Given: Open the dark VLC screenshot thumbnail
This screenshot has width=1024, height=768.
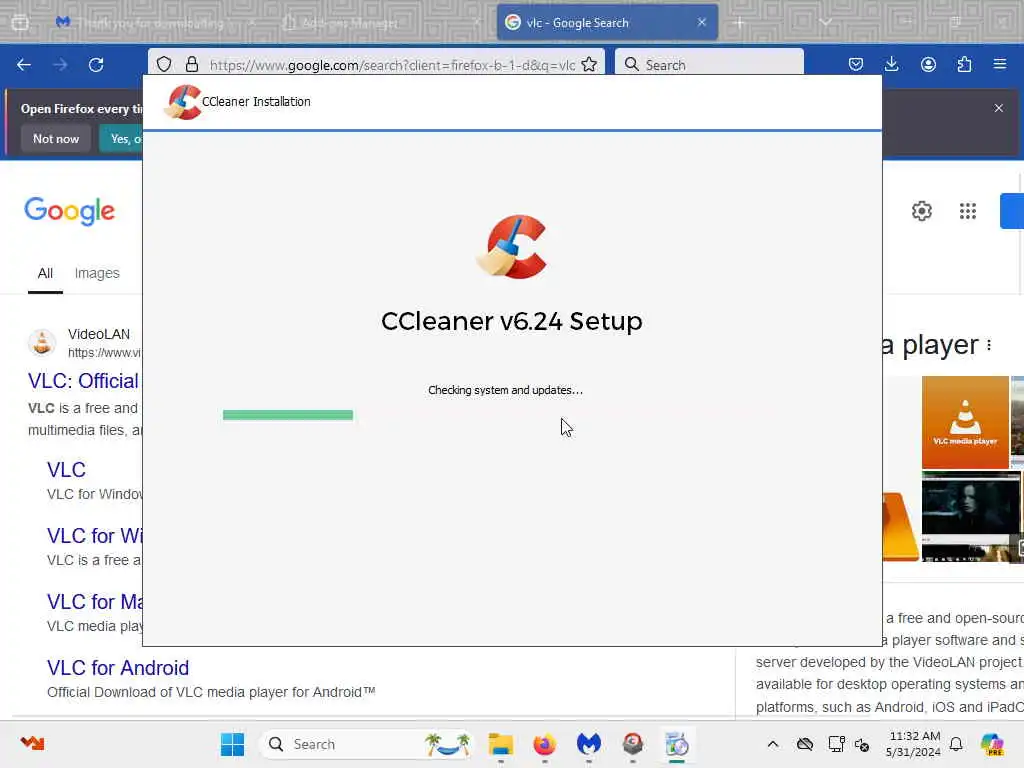Looking at the screenshot, I should 970,517.
